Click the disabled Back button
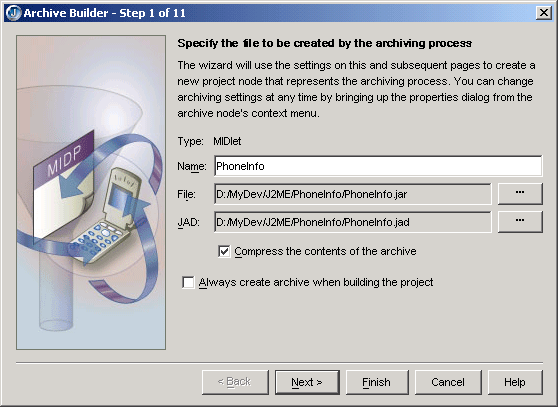 point(235,382)
